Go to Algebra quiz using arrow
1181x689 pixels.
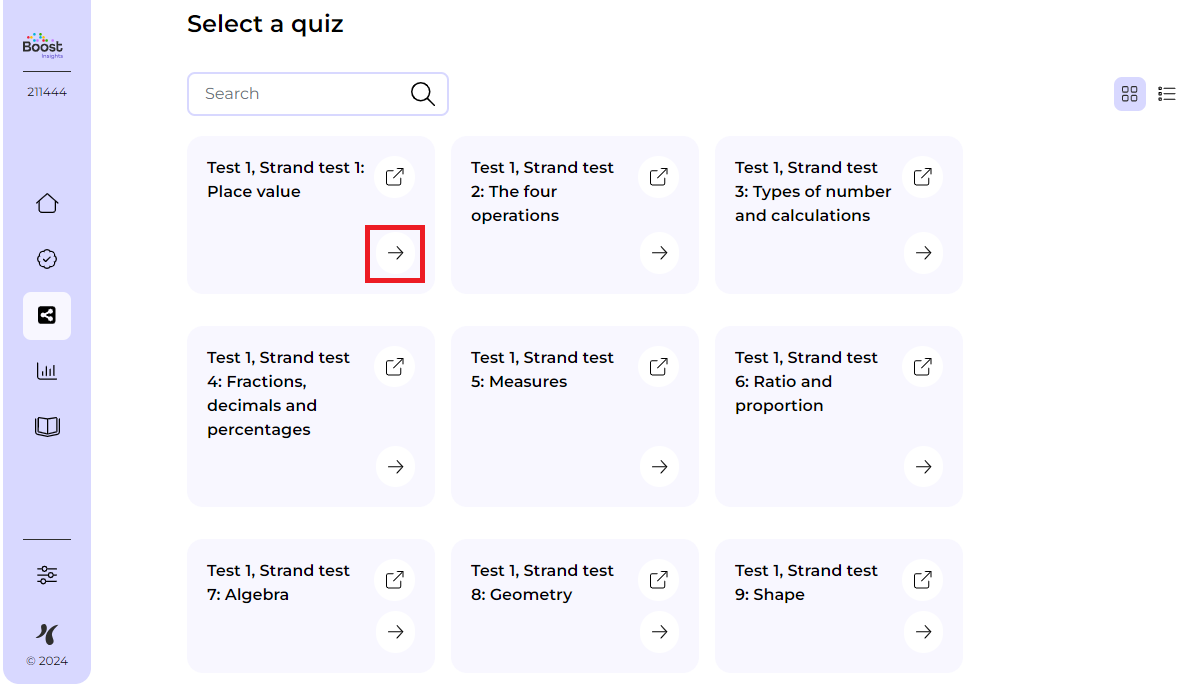[x=395, y=632]
